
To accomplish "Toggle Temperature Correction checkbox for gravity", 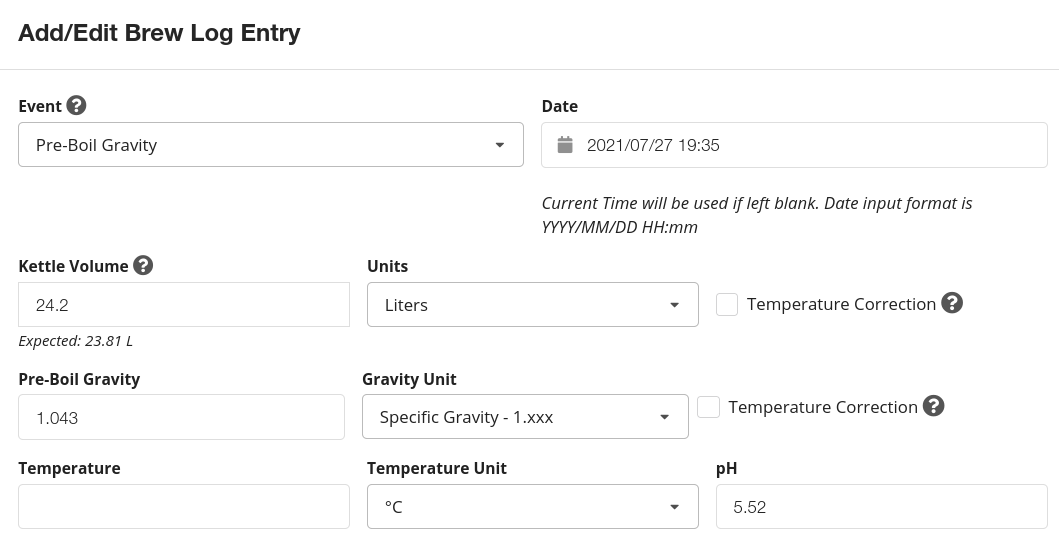I will click(x=709, y=407).
